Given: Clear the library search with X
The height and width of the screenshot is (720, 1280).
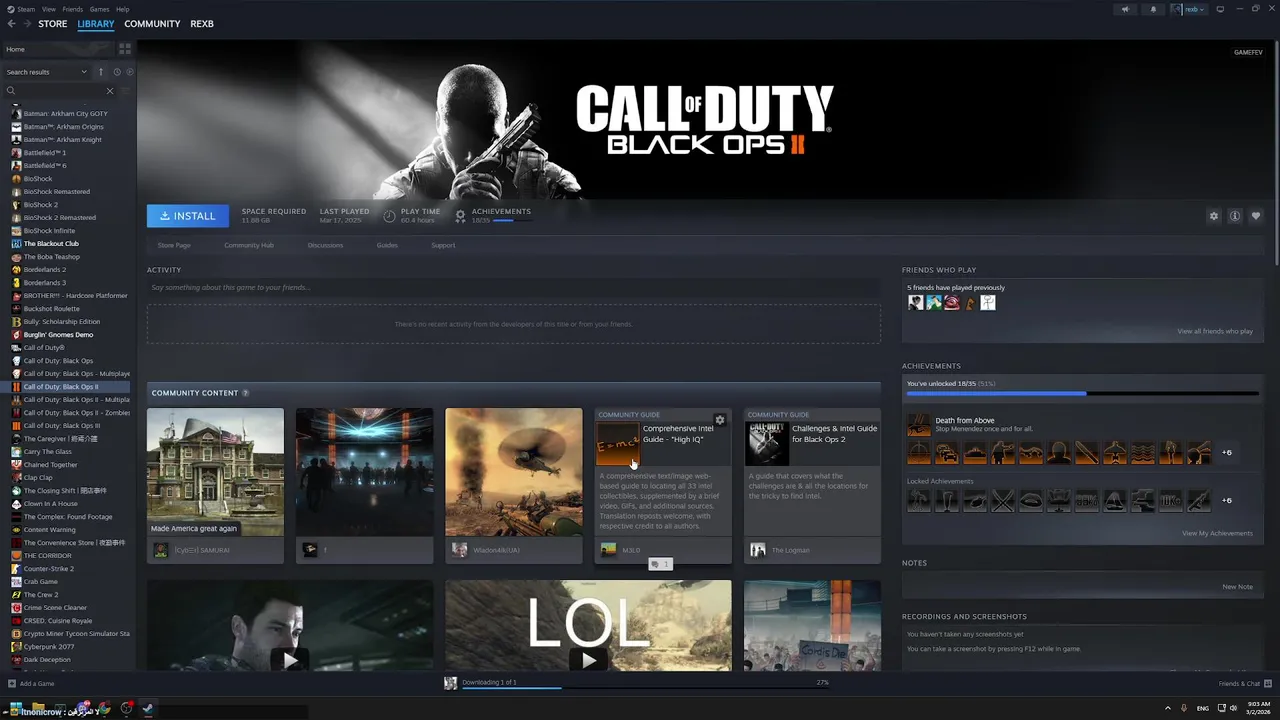Looking at the screenshot, I should 110,91.
